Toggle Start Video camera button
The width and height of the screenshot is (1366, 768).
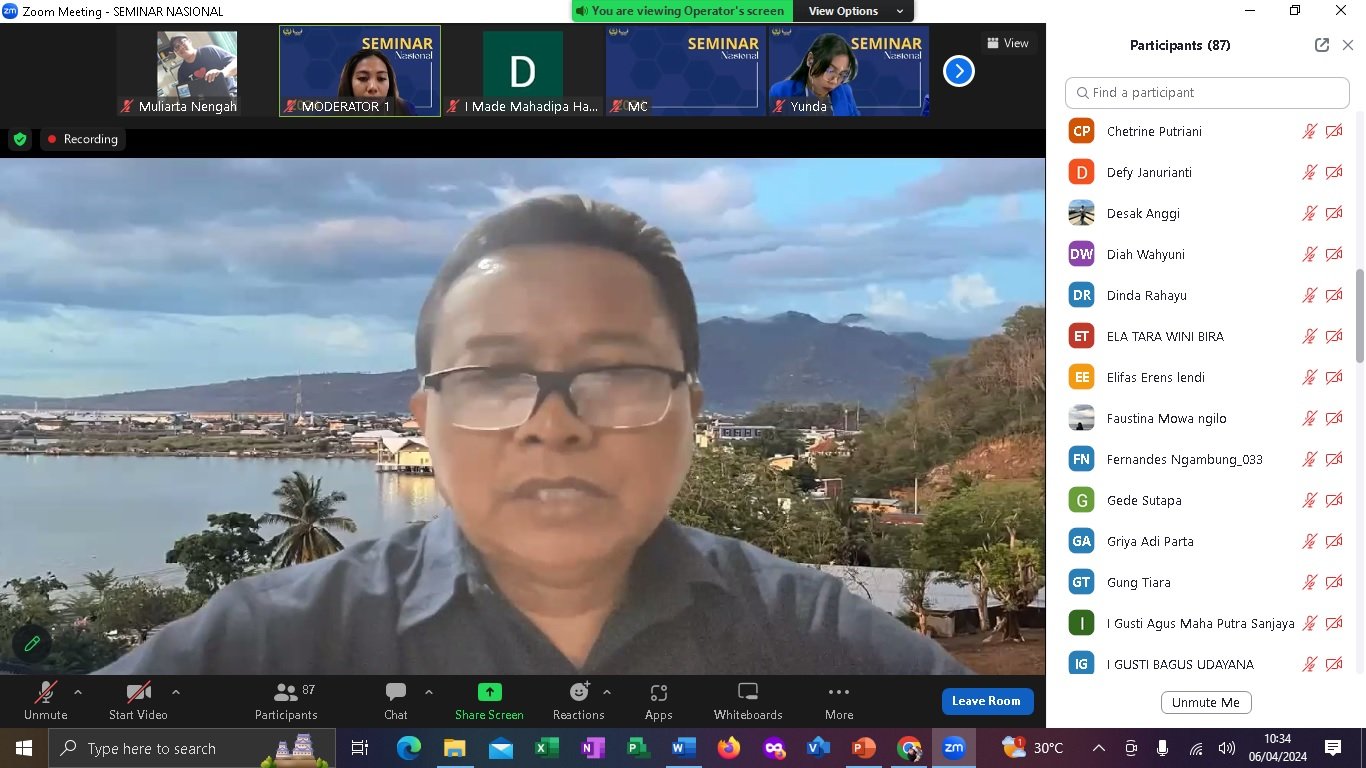(x=138, y=700)
